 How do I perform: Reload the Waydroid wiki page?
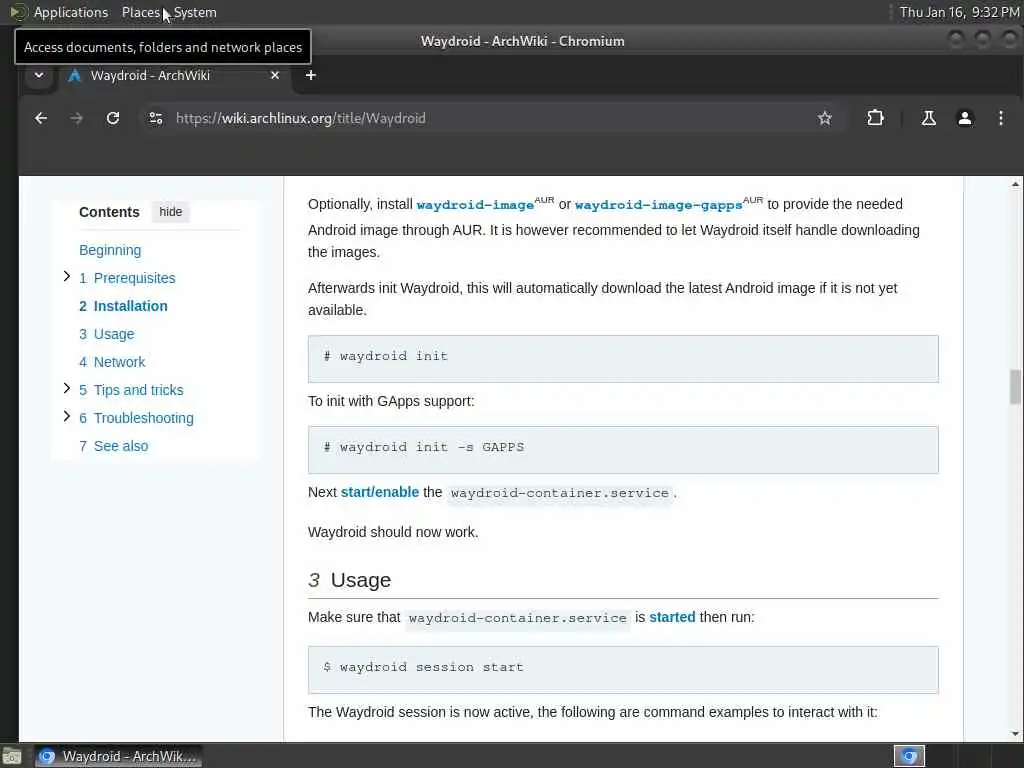click(113, 118)
